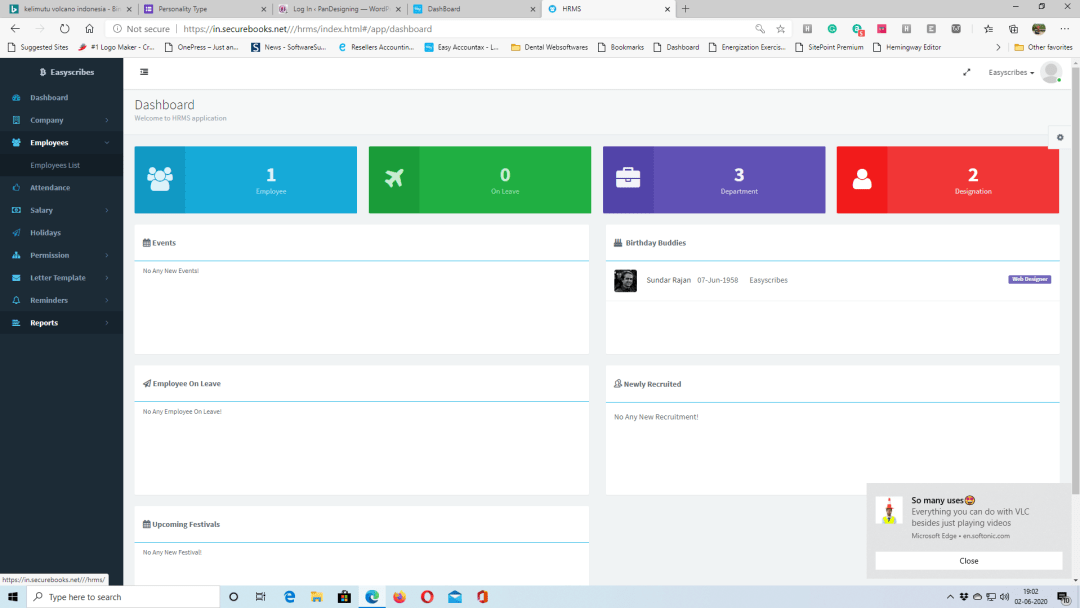Click the Employees people icon in sidebar
The image size is (1080, 608).
tap(17, 143)
